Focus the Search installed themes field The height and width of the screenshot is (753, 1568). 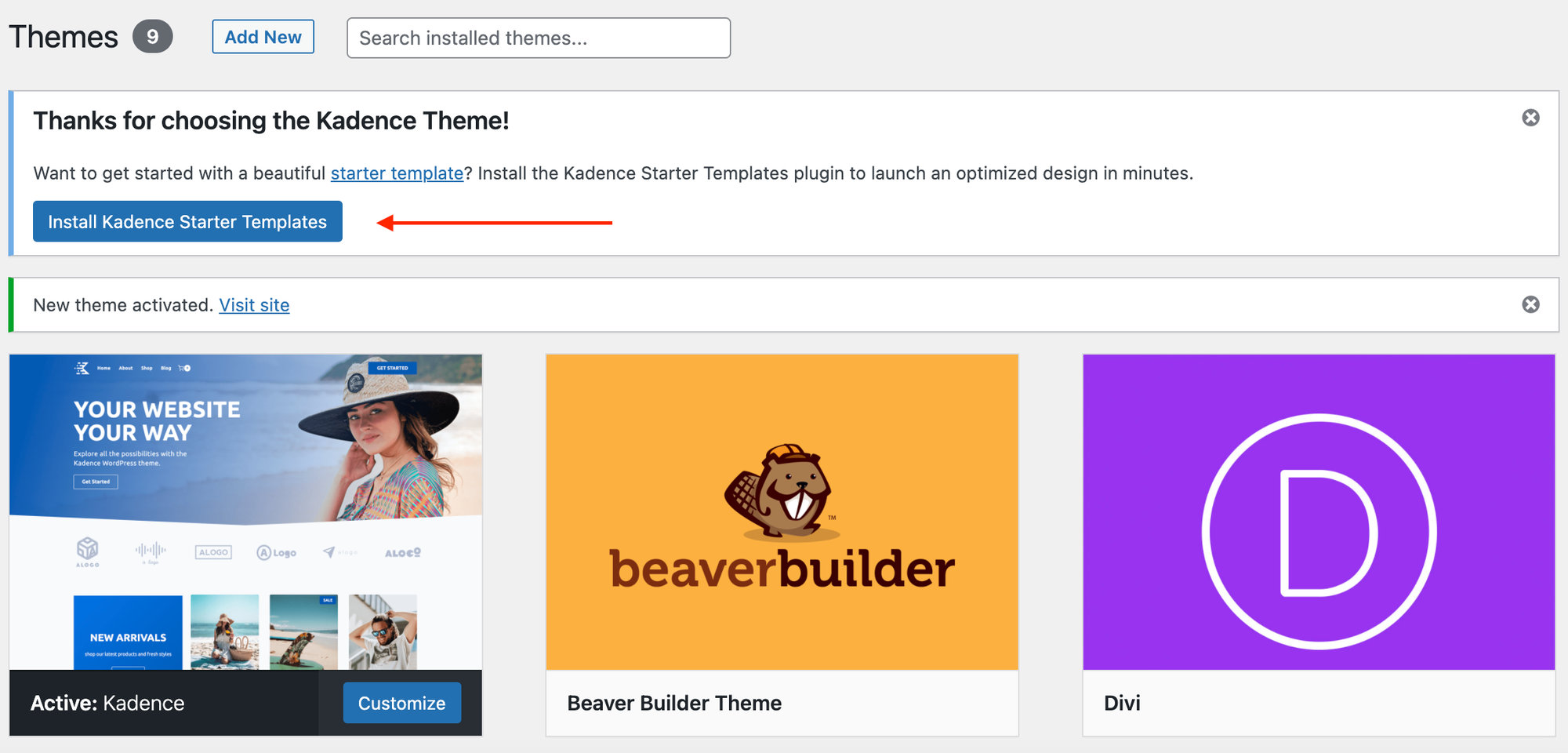[x=539, y=38]
